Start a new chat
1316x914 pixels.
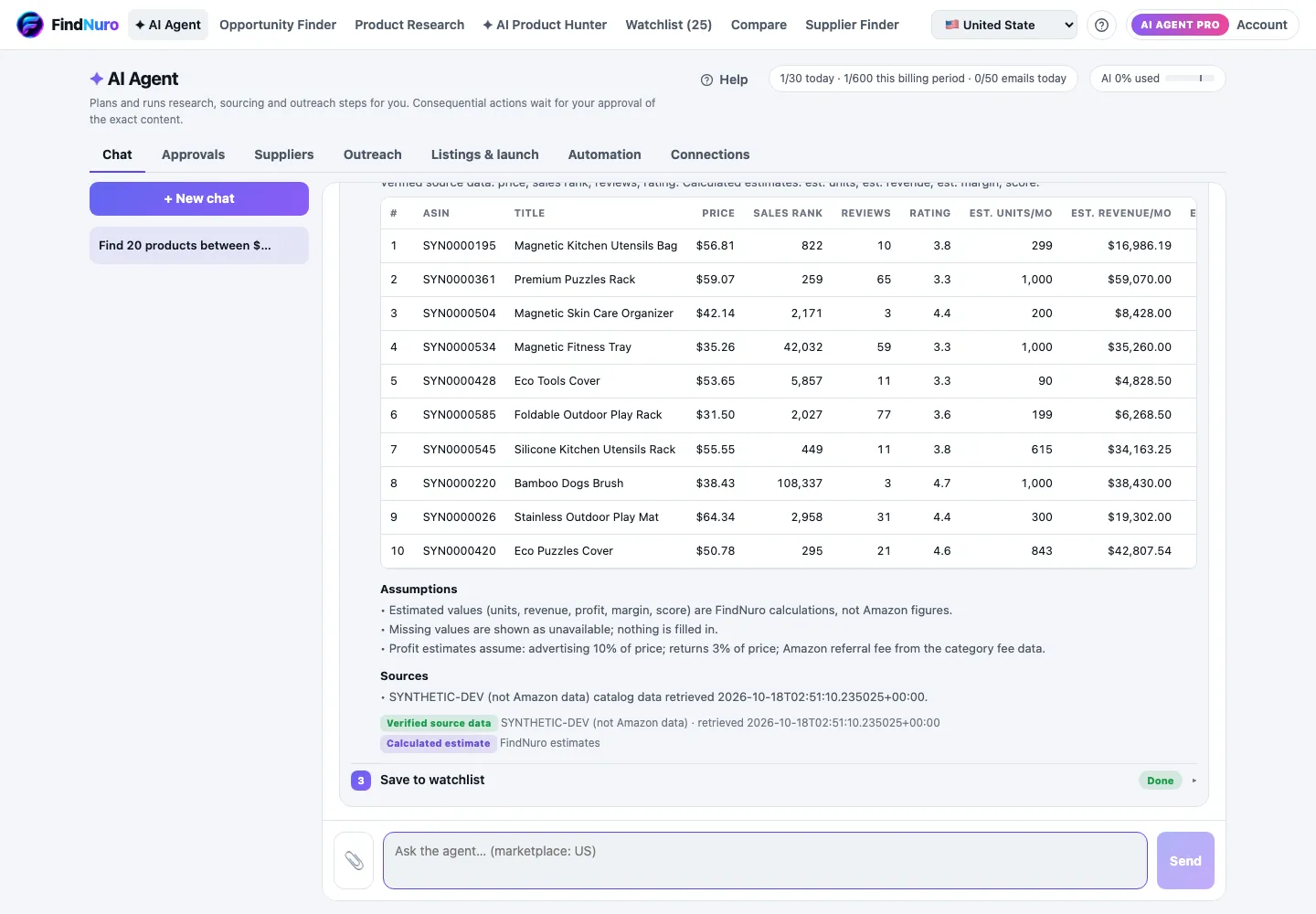point(199,198)
